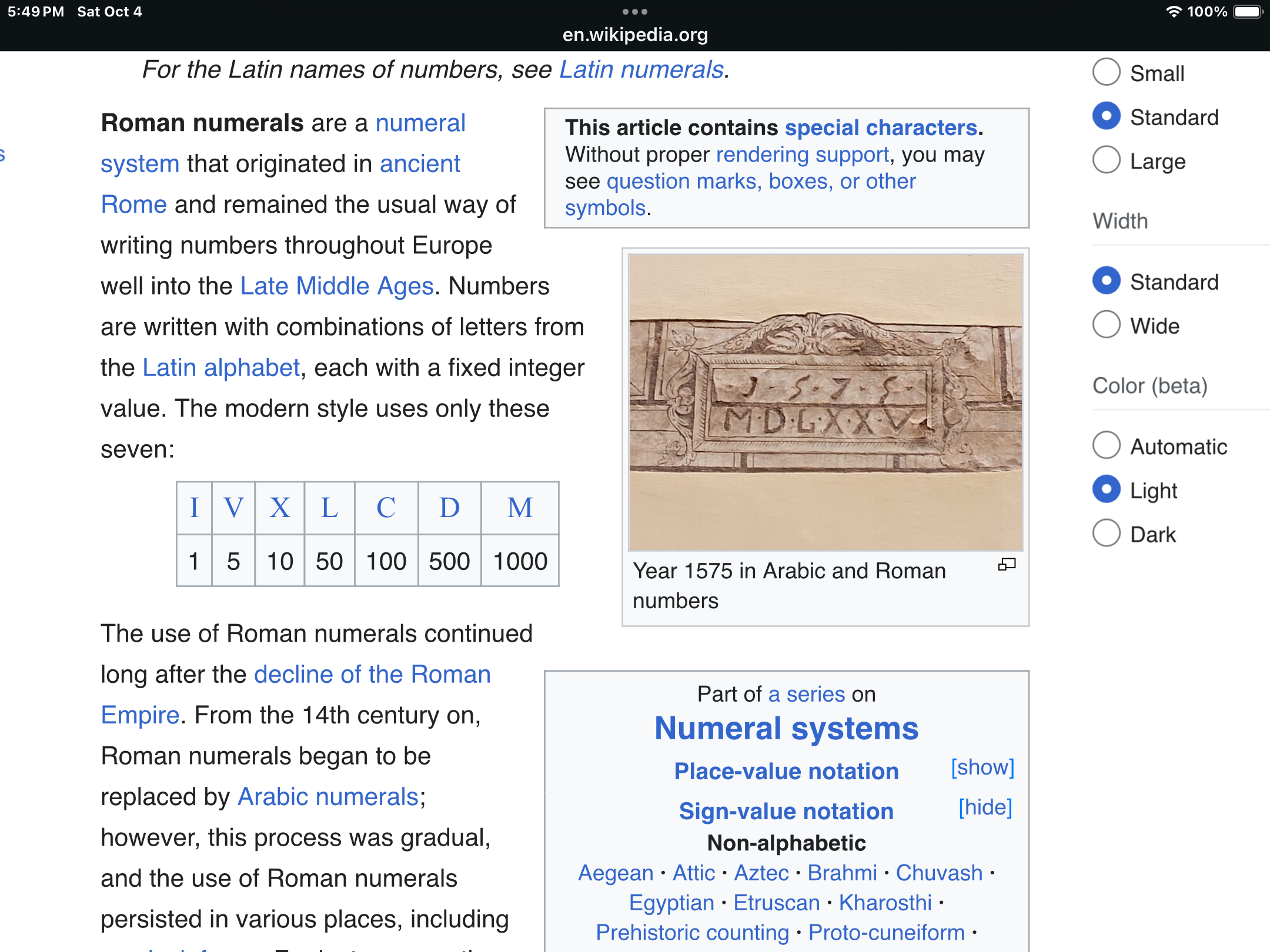Tap the Wi-Fi status icon

point(1173,12)
